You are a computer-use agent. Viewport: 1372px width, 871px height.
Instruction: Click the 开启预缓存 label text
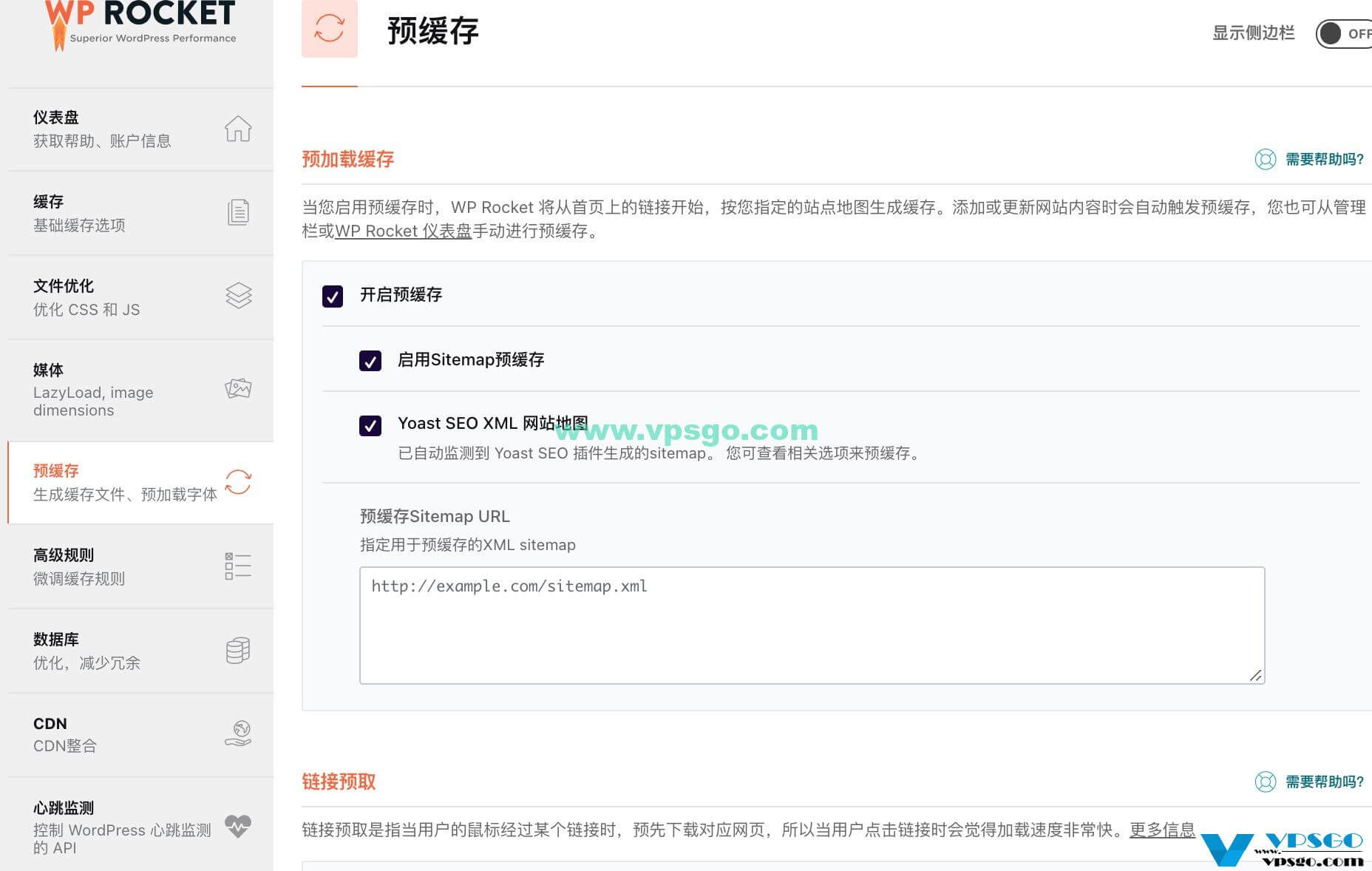tap(401, 295)
